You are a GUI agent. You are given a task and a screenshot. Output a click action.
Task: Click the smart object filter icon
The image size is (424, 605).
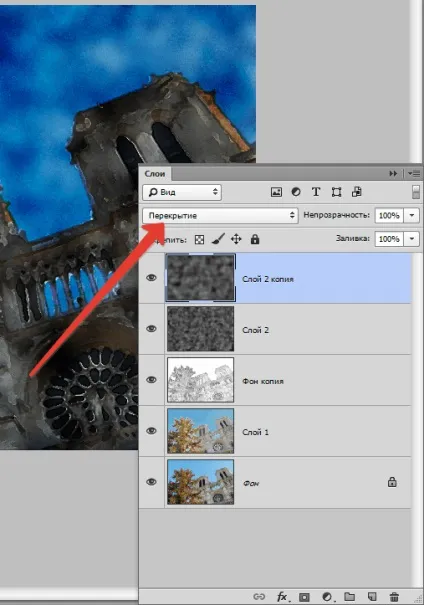click(356, 192)
